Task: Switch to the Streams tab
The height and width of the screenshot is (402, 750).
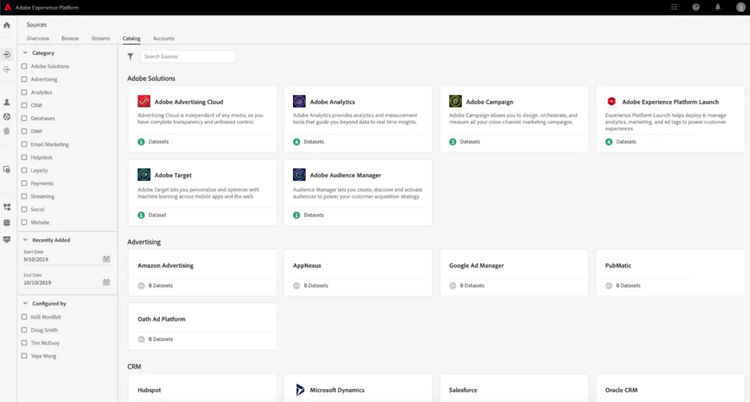Action: click(x=100, y=38)
